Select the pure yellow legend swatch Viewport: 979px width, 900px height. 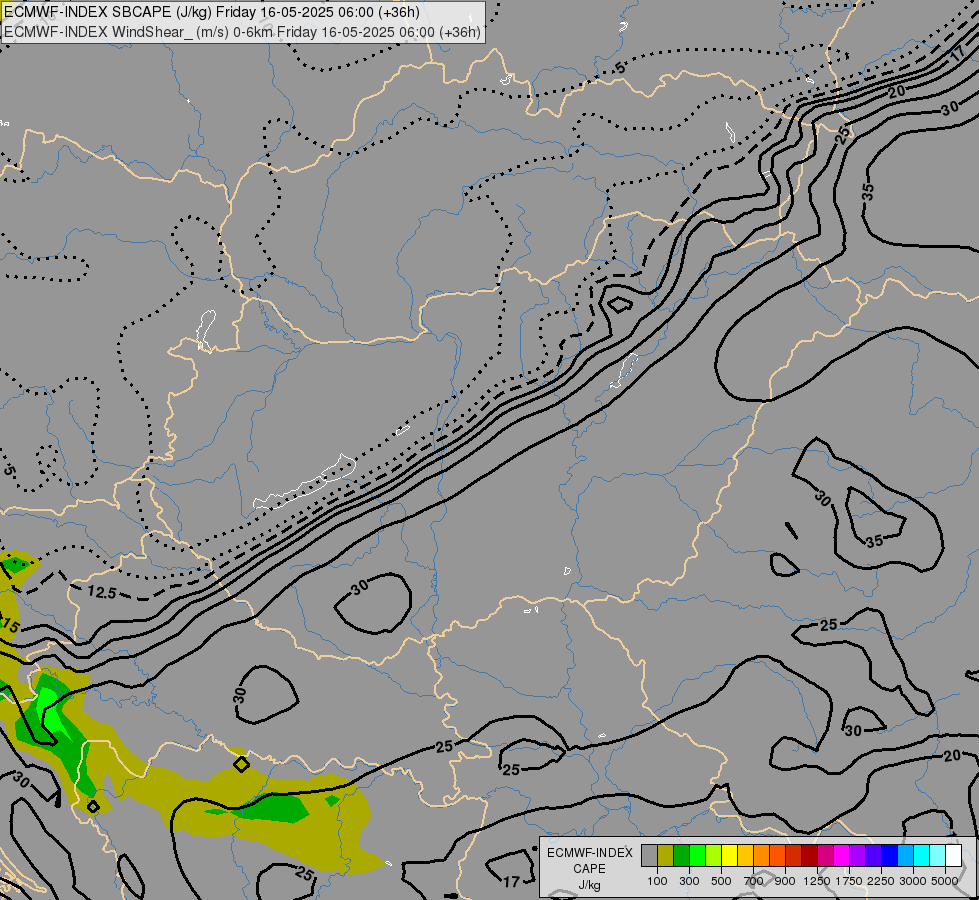[x=729, y=855]
